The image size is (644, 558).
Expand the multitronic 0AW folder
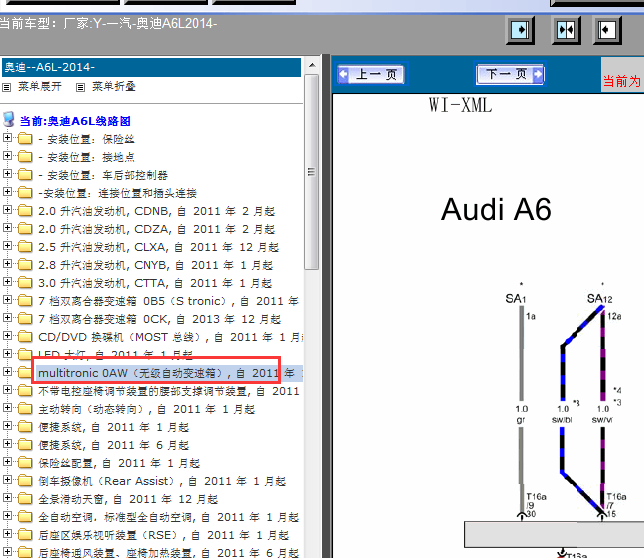coord(7,372)
